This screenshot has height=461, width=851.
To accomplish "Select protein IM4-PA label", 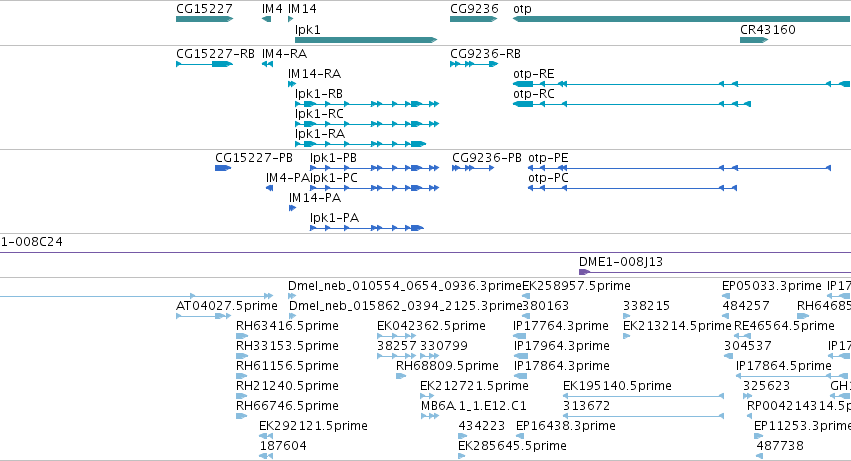I will tap(288, 178).
